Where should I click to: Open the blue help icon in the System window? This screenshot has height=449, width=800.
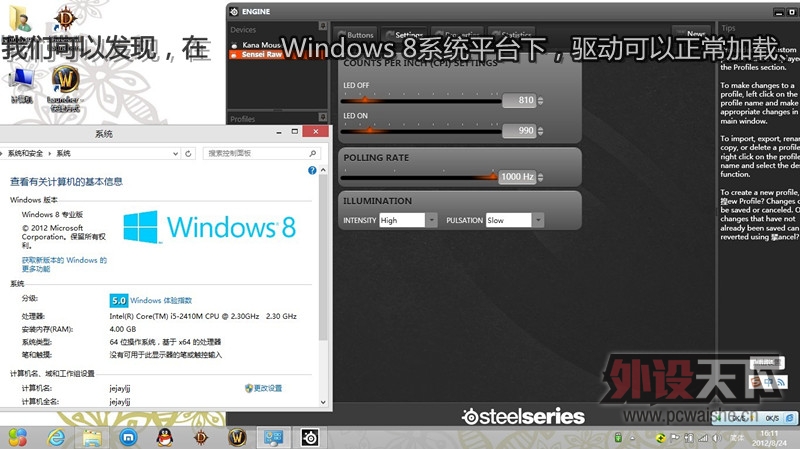[312, 170]
